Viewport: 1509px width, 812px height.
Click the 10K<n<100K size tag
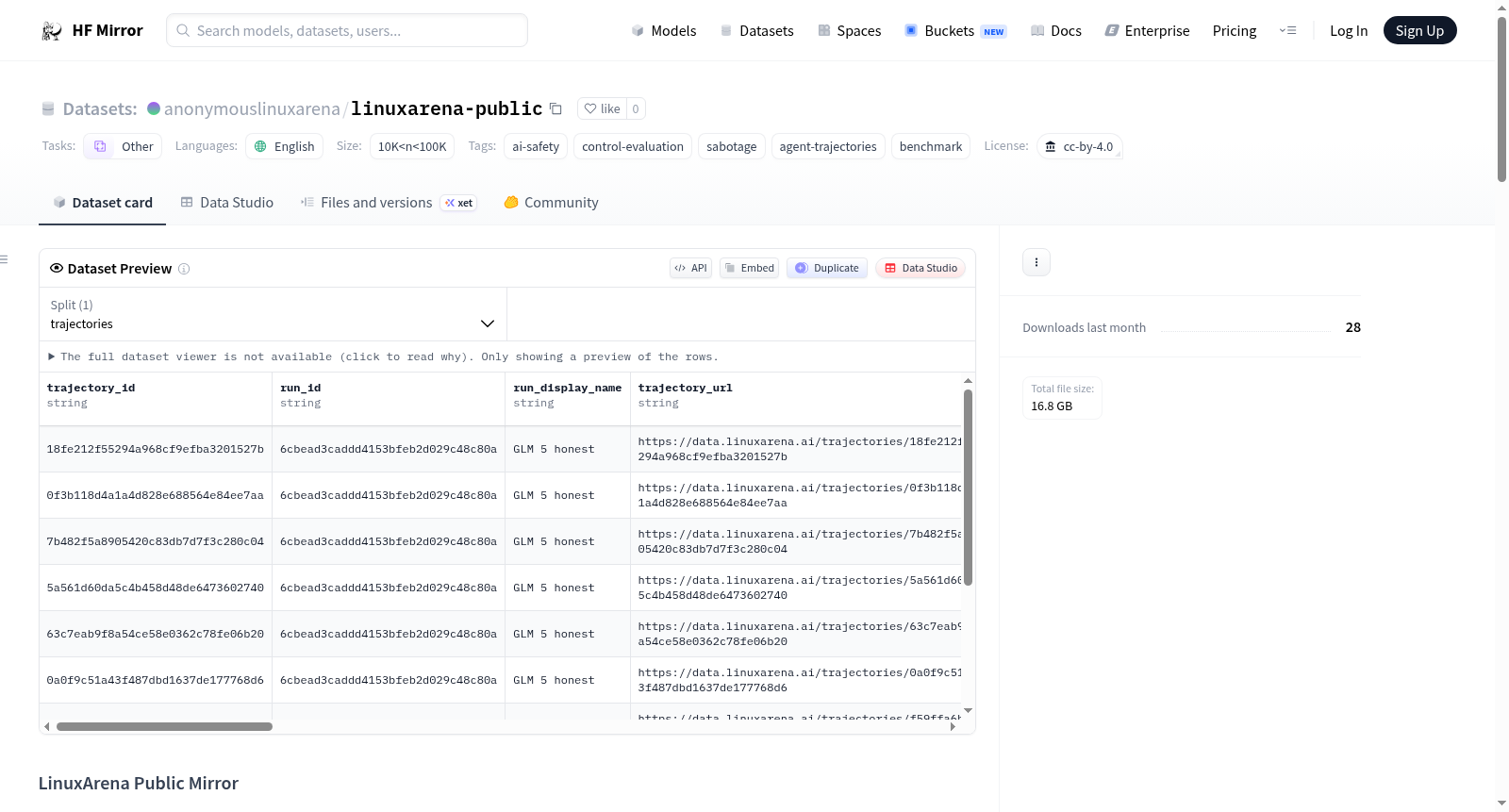(x=412, y=146)
